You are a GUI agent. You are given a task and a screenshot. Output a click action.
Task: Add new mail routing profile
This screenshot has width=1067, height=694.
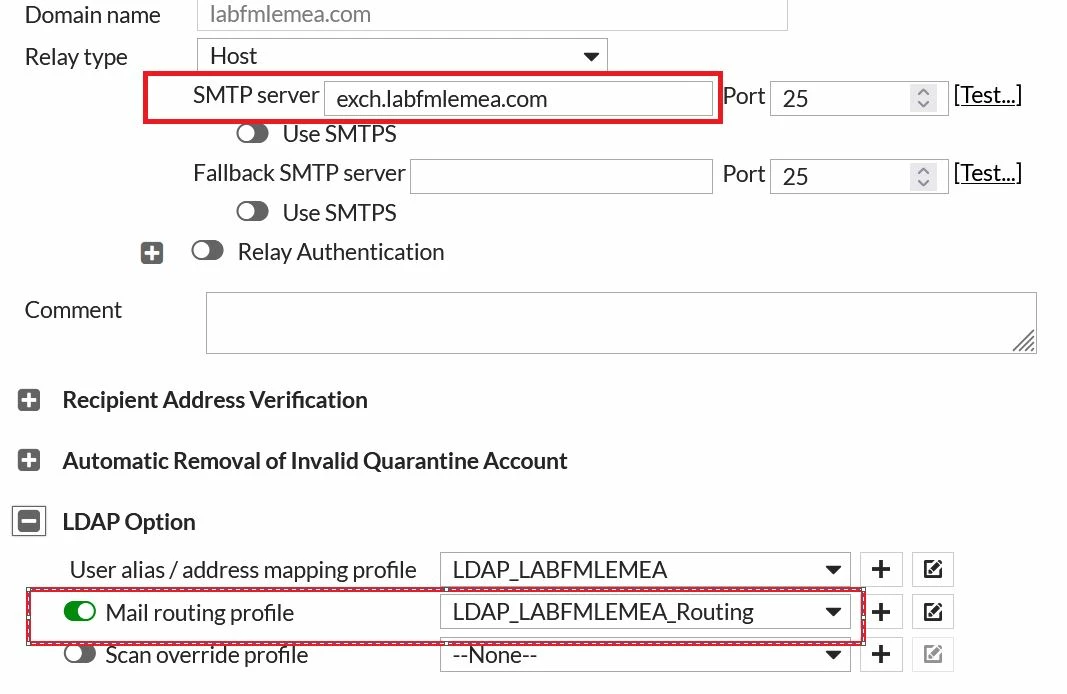[x=881, y=612]
